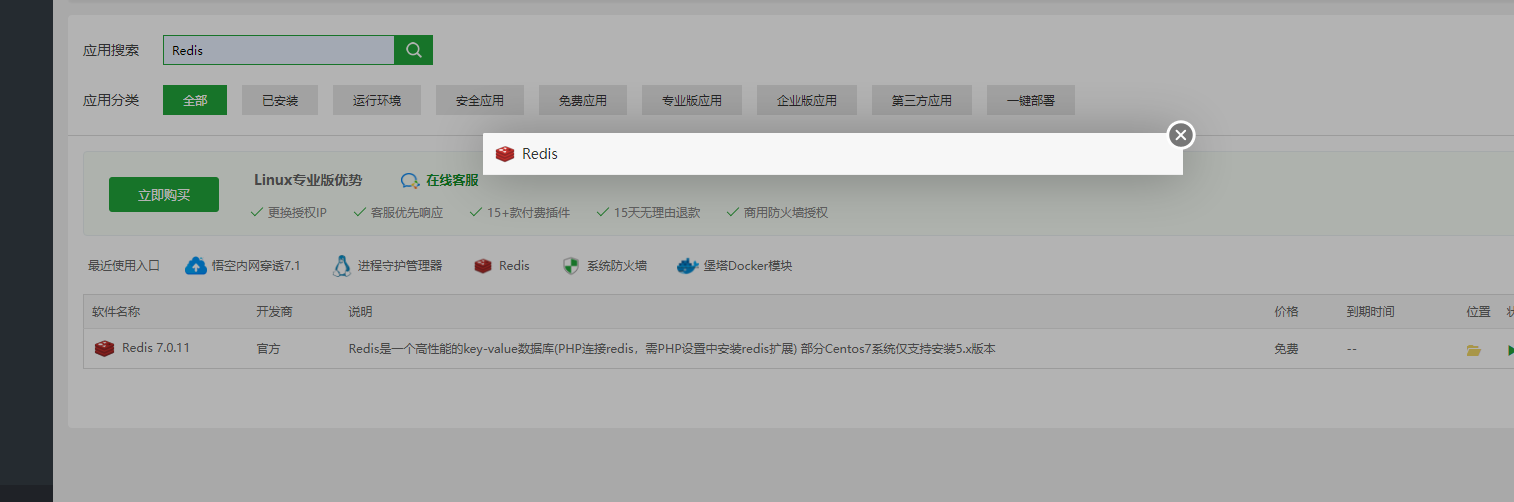Viewport: 1514px width, 502px height.
Task: Click the Redis icon in recent entries
Action: point(483,266)
